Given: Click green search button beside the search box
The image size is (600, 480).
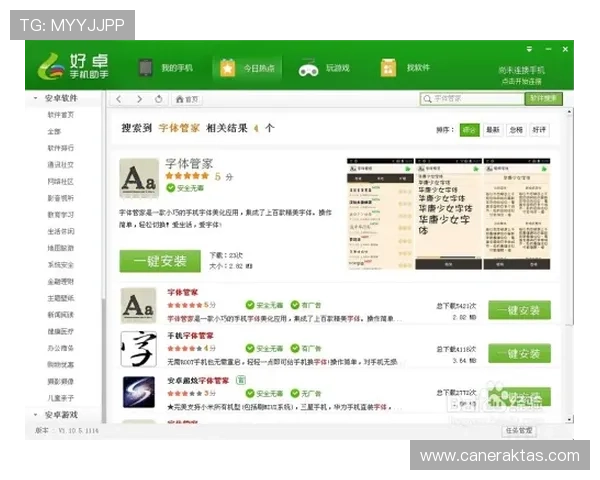Looking at the screenshot, I should point(543,99).
